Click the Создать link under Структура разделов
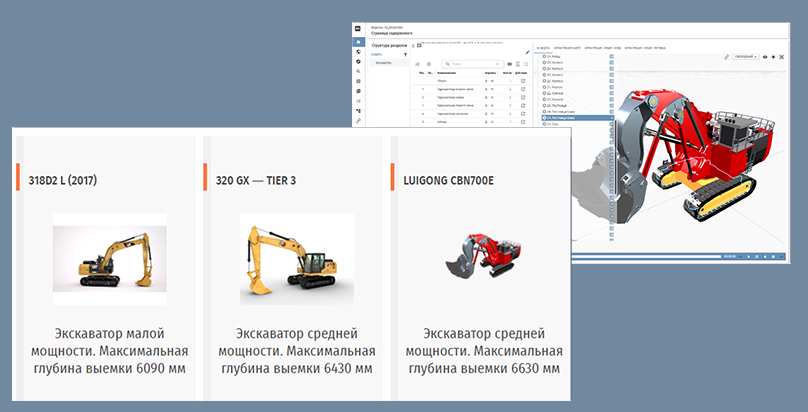 [x=376, y=54]
